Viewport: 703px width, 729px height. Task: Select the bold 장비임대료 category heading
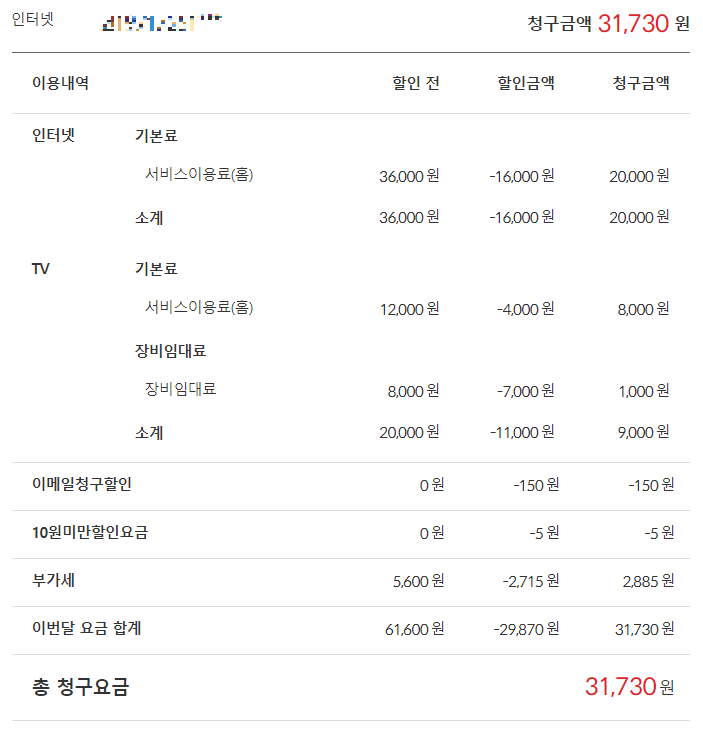pos(170,351)
